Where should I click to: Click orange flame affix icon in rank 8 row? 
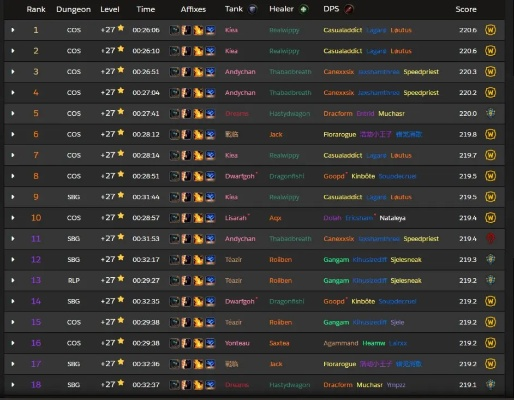198,176
